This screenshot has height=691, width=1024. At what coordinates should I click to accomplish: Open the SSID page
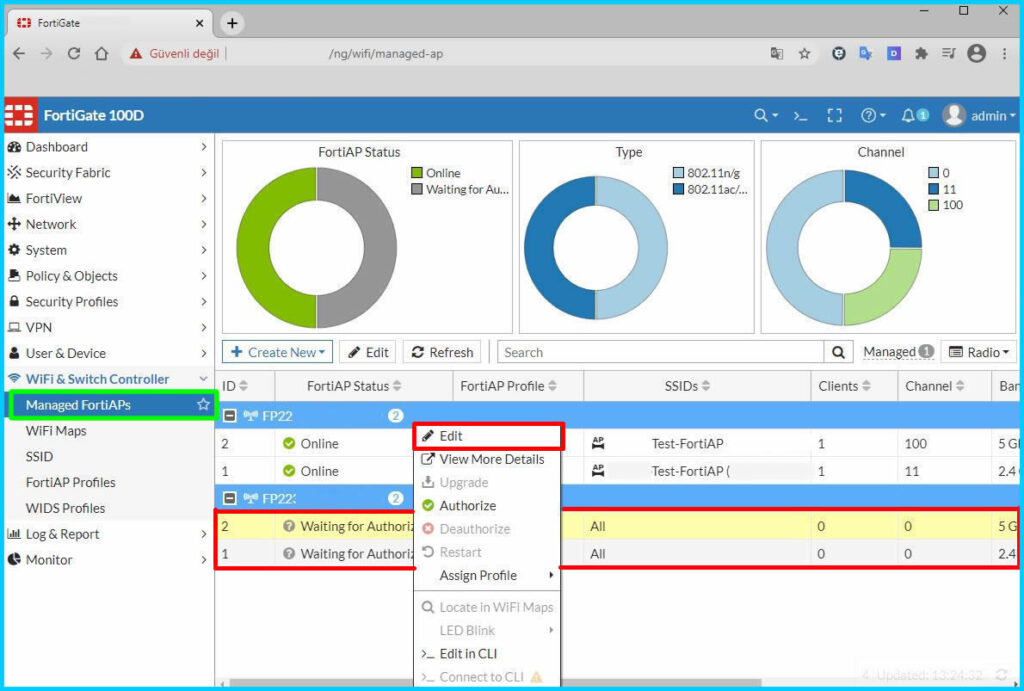[39, 457]
